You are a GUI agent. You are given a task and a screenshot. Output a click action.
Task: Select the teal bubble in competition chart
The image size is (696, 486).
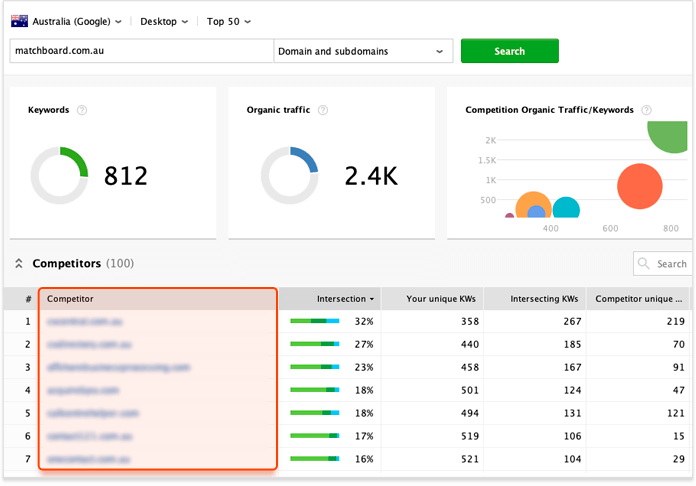point(566,208)
